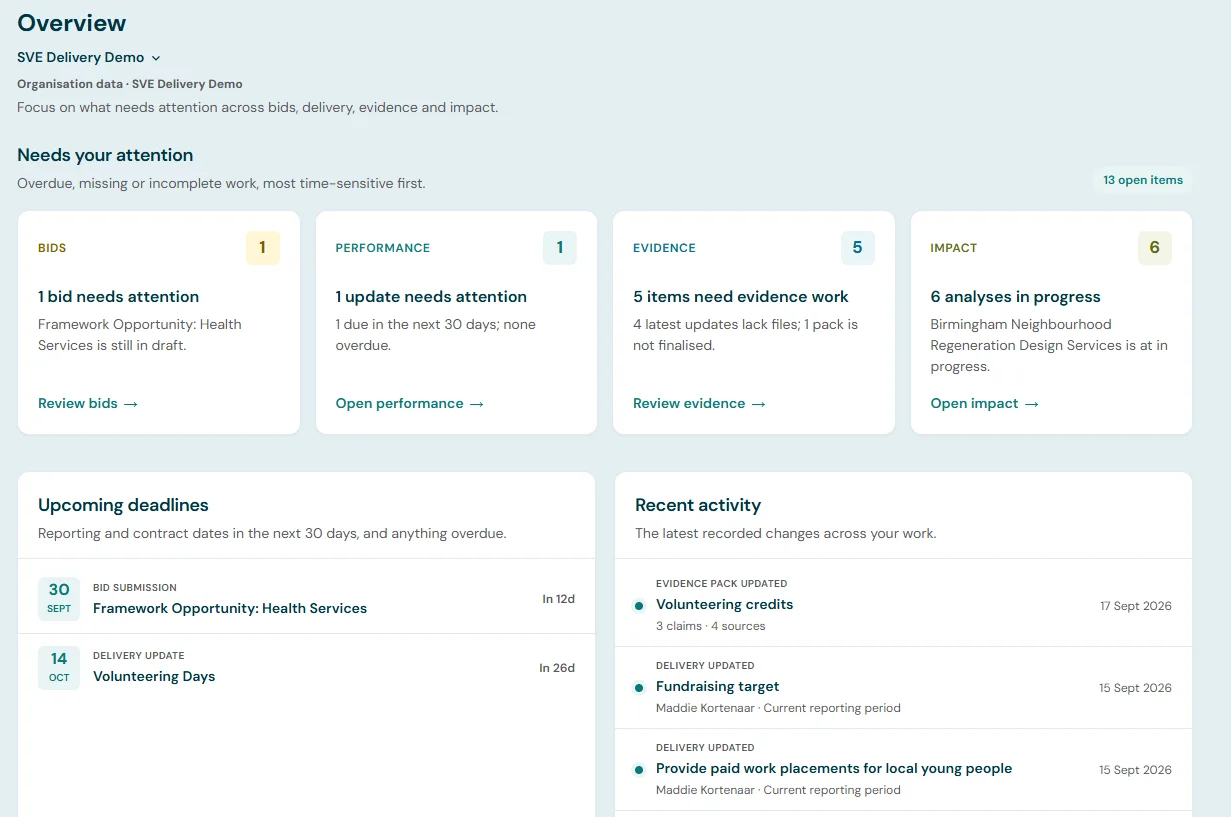Click the Recent activity heading
Image resolution: width=1231 pixels, height=817 pixels.
698,505
